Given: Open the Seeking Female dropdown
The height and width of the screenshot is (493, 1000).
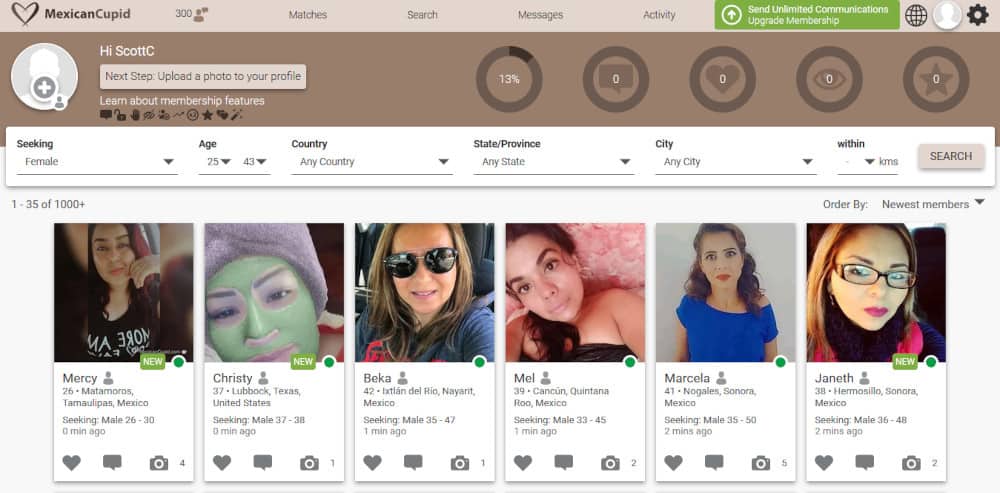Looking at the screenshot, I should point(97,162).
